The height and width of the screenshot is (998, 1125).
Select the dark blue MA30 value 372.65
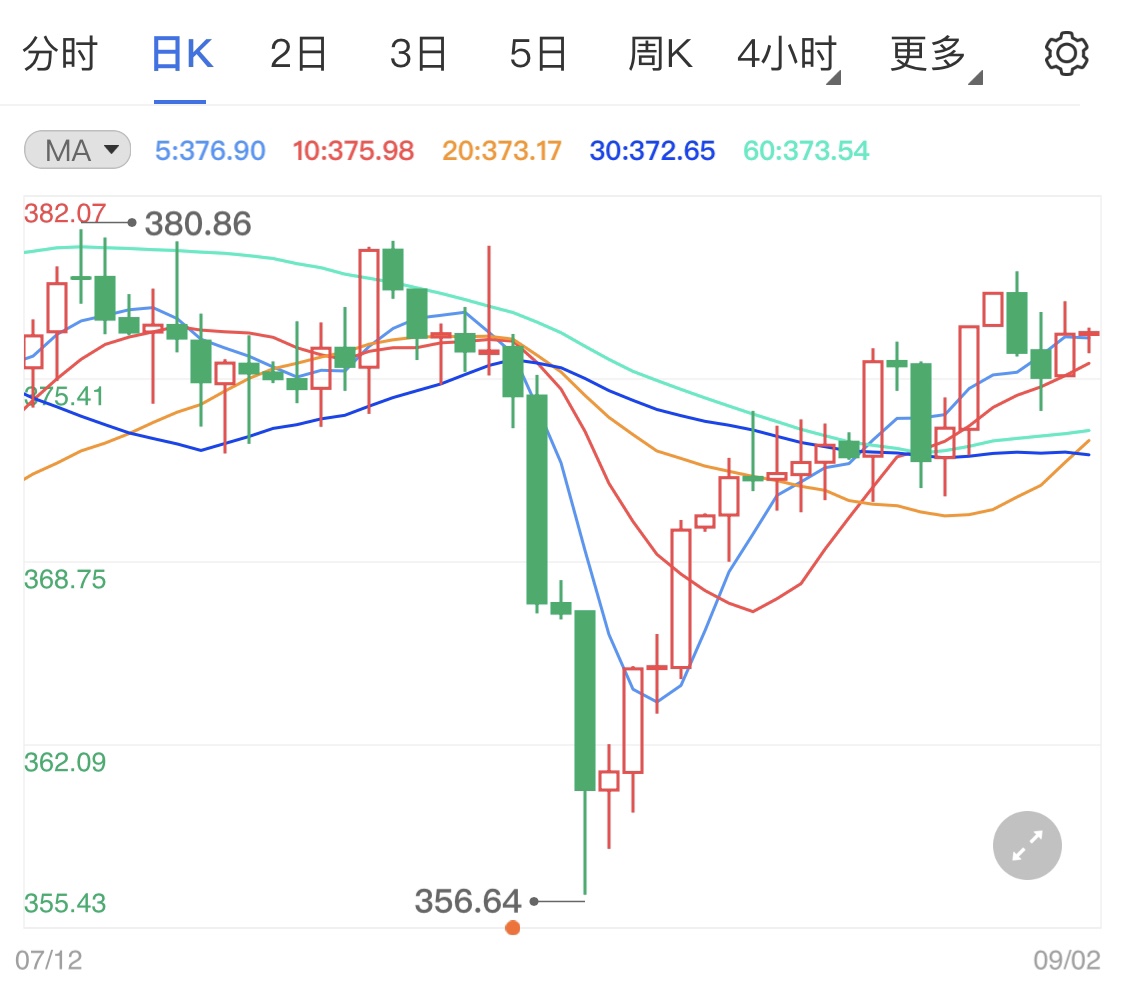click(x=651, y=150)
